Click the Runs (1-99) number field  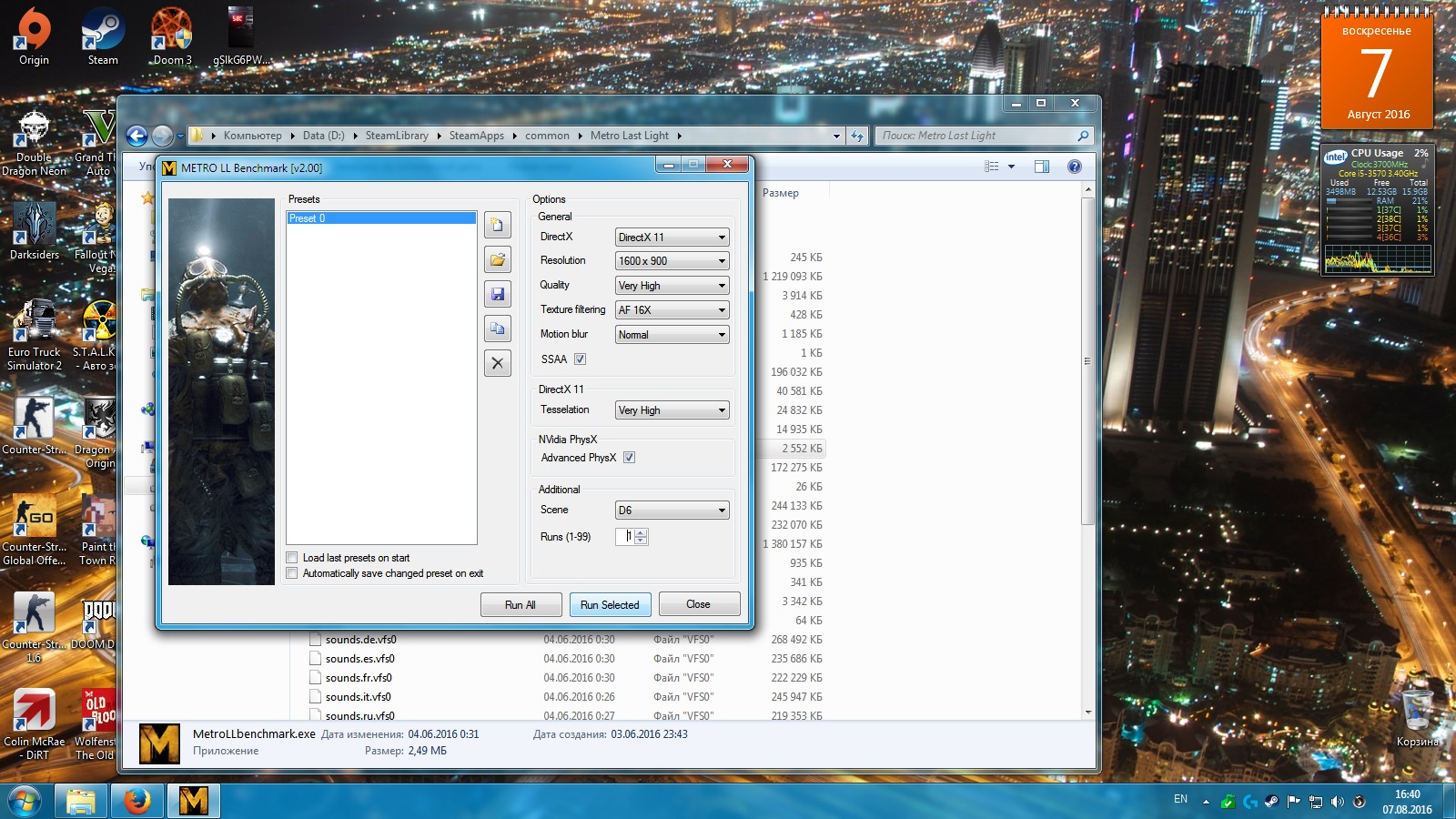click(x=625, y=537)
